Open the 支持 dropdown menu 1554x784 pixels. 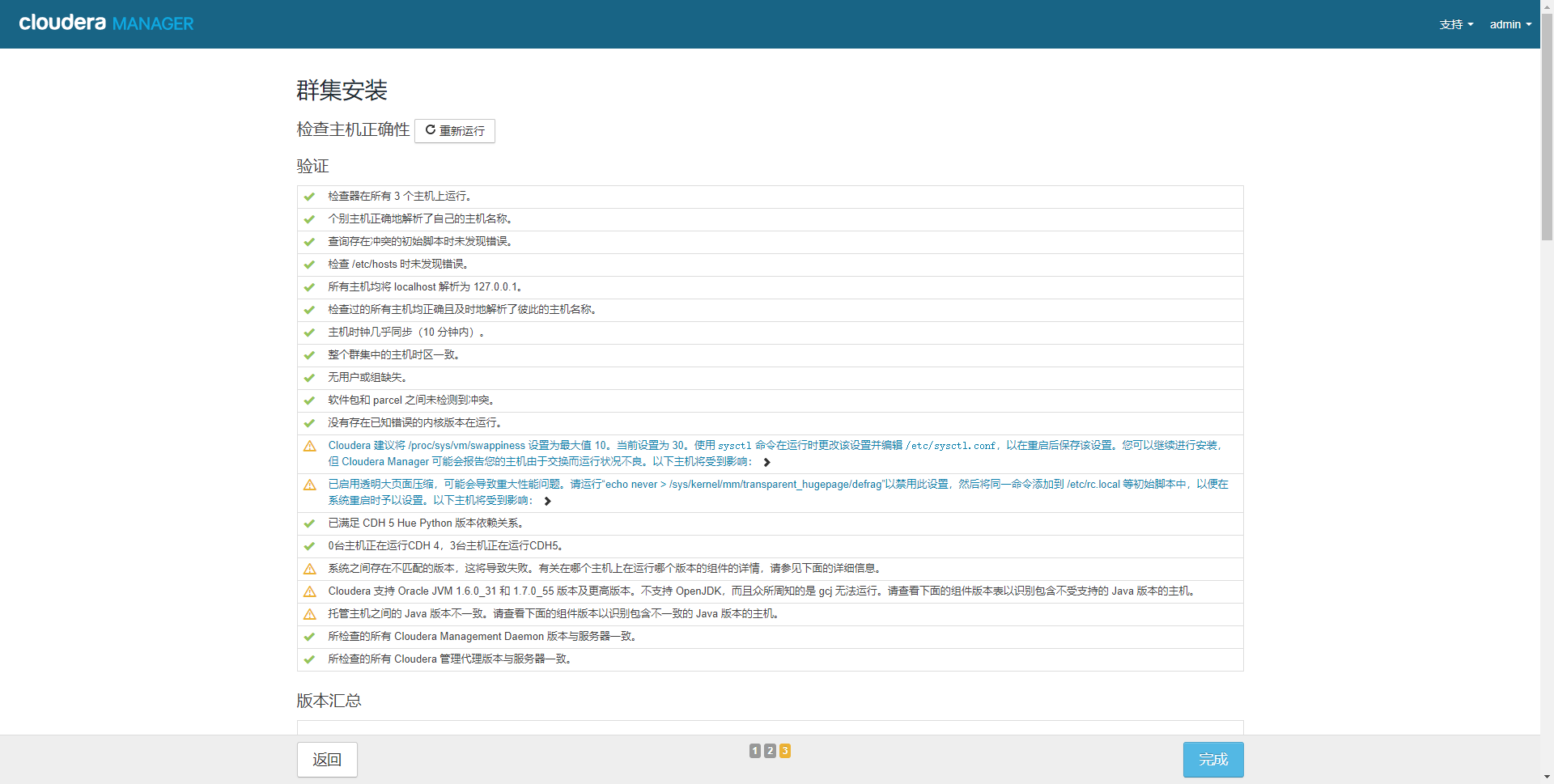pyautogui.click(x=1456, y=24)
